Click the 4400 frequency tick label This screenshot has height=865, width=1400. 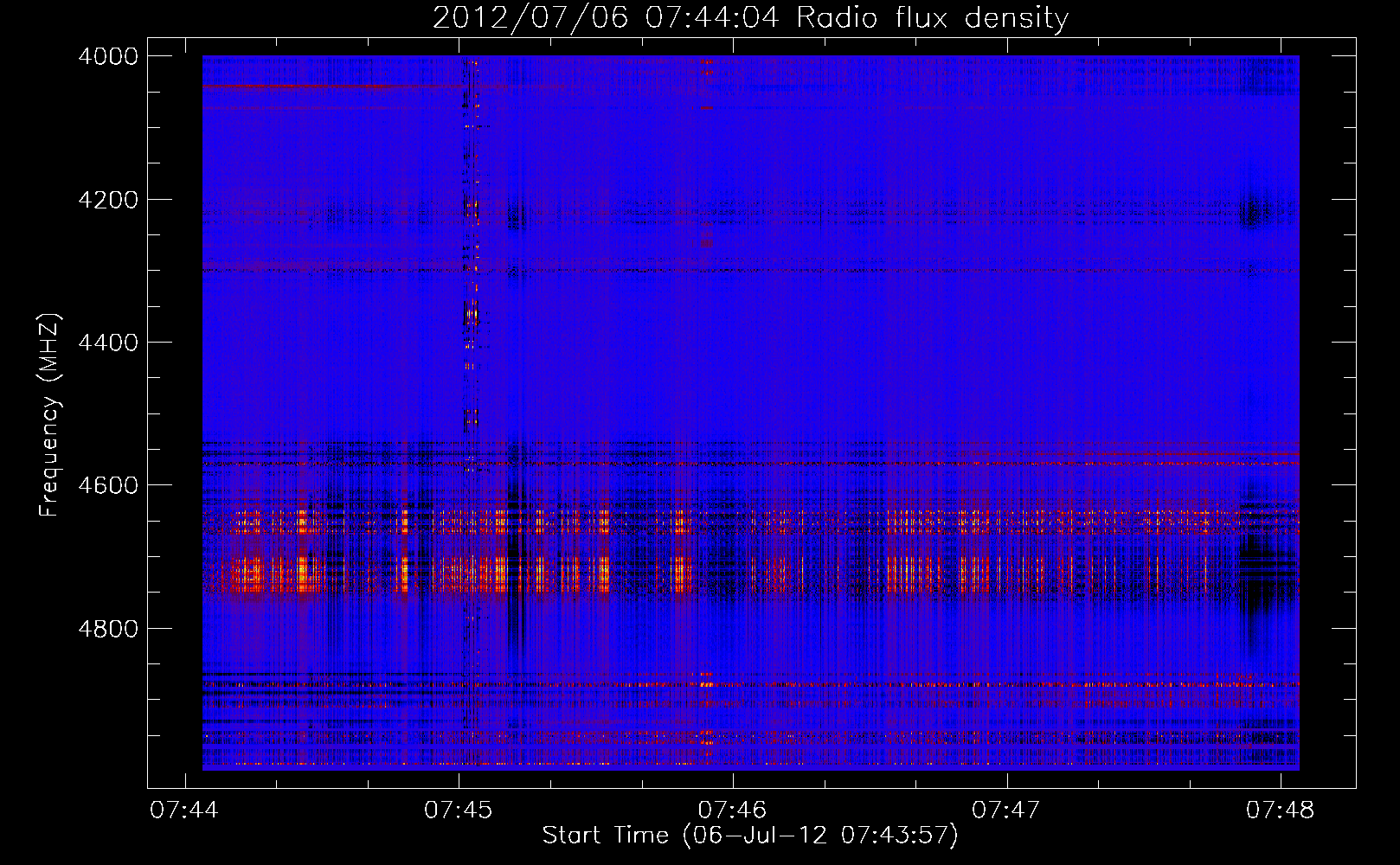(x=108, y=343)
